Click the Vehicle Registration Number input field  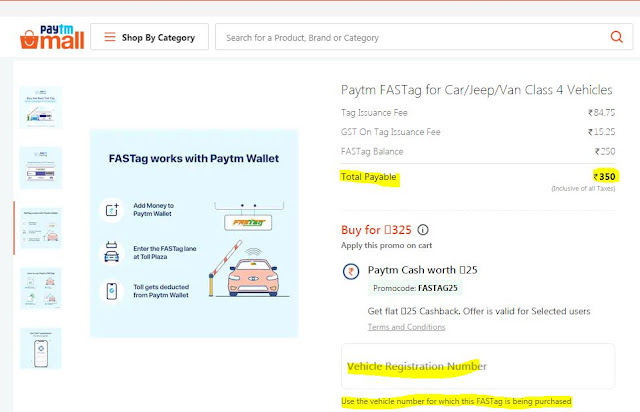tap(478, 366)
